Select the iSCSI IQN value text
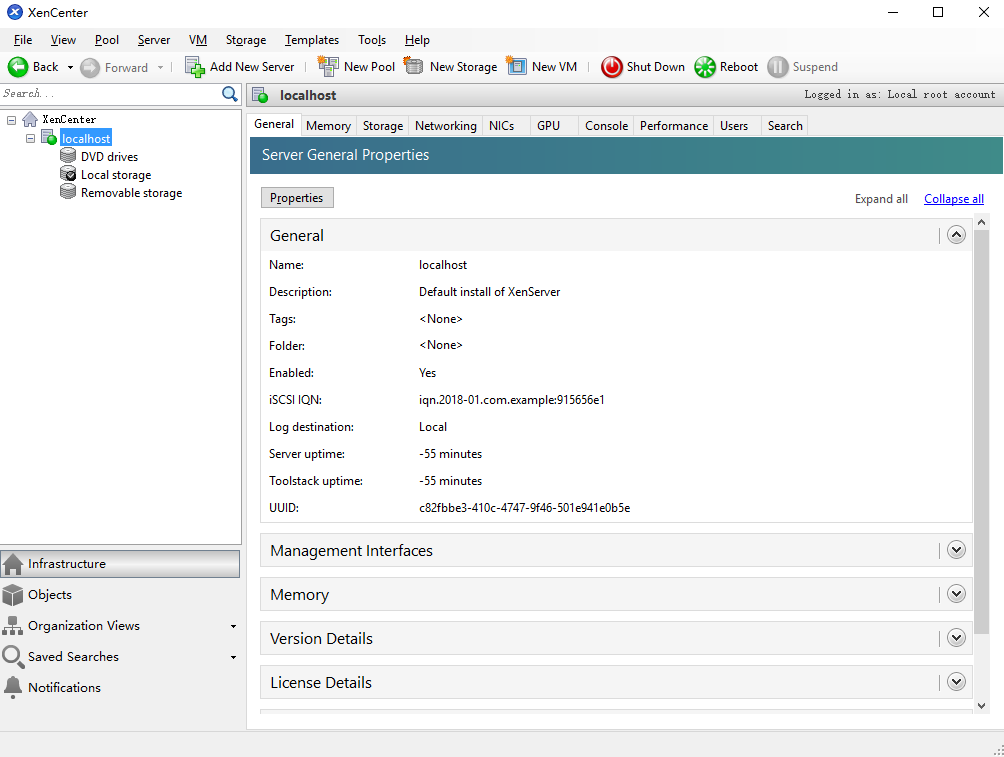Screen dimensions: 1004x757 512,400
